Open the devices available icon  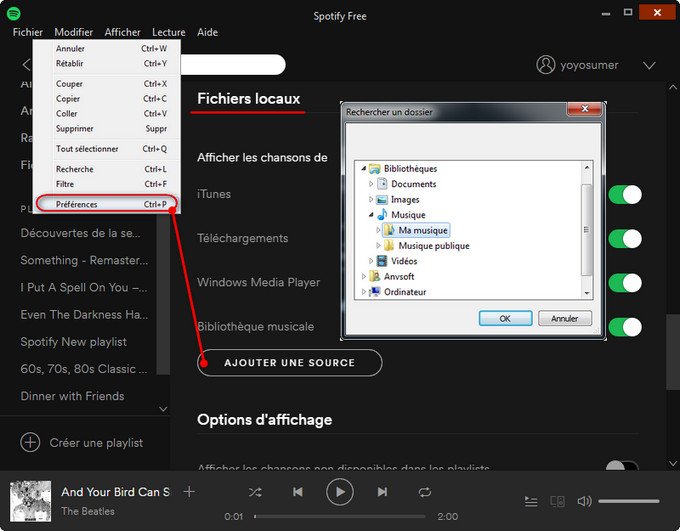[558, 501]
